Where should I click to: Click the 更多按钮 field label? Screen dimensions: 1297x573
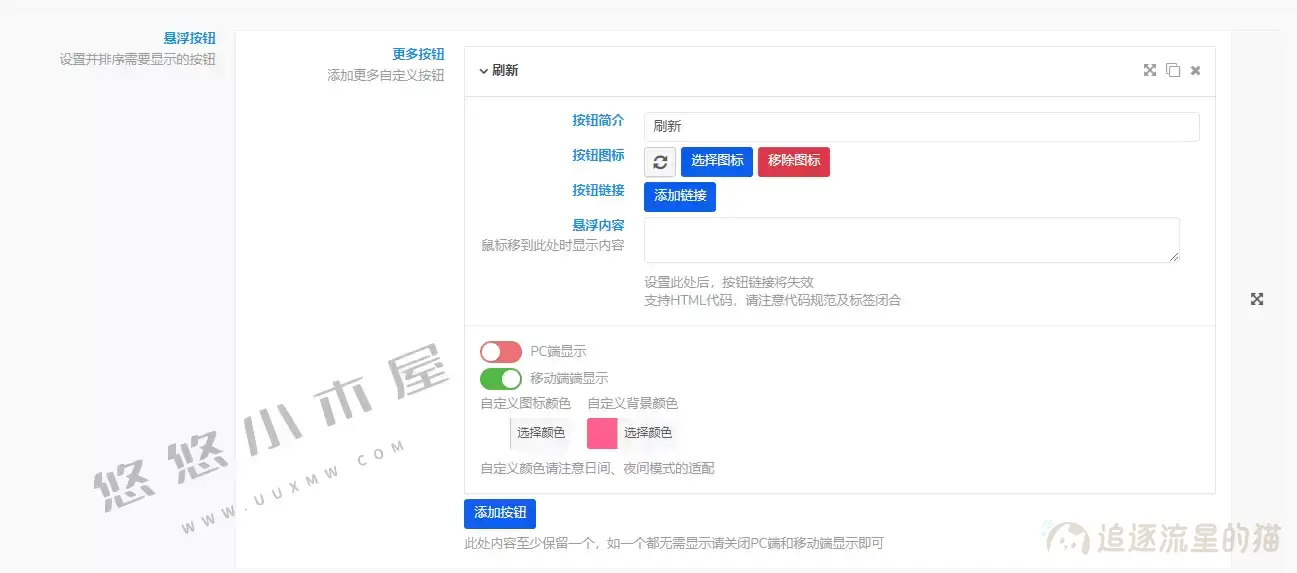pyautogui.click(x=418, y=54)
